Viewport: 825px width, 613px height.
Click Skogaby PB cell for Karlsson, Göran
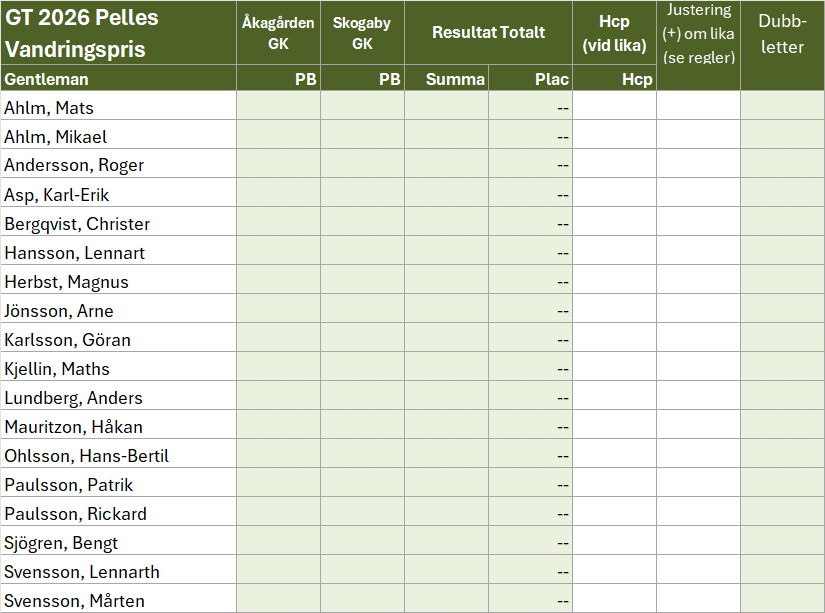362,339
